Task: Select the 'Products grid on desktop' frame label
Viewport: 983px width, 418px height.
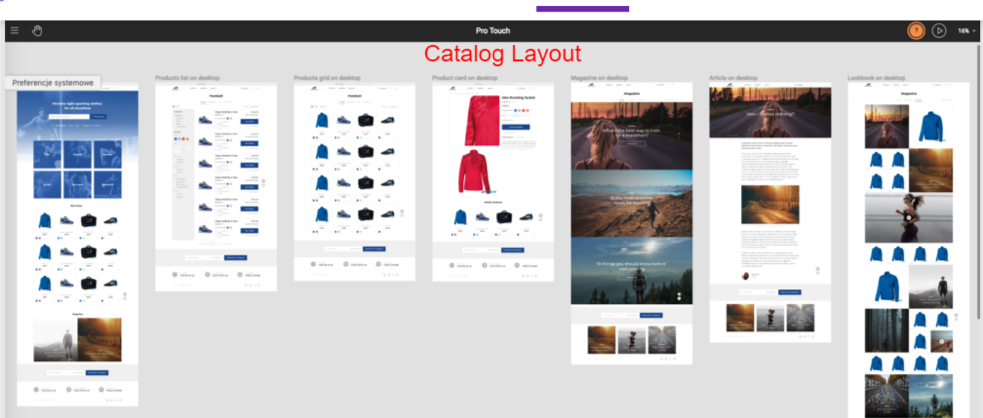Action: [327, 78]
